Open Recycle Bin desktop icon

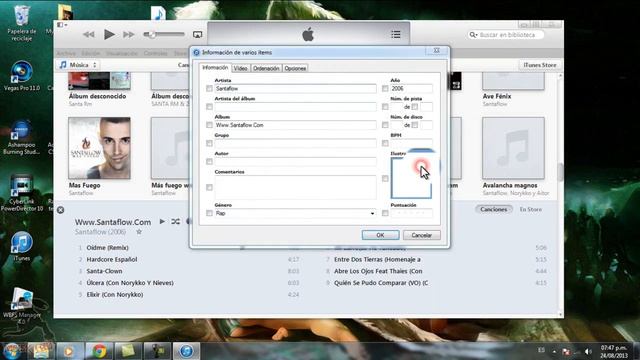point(21,22)
